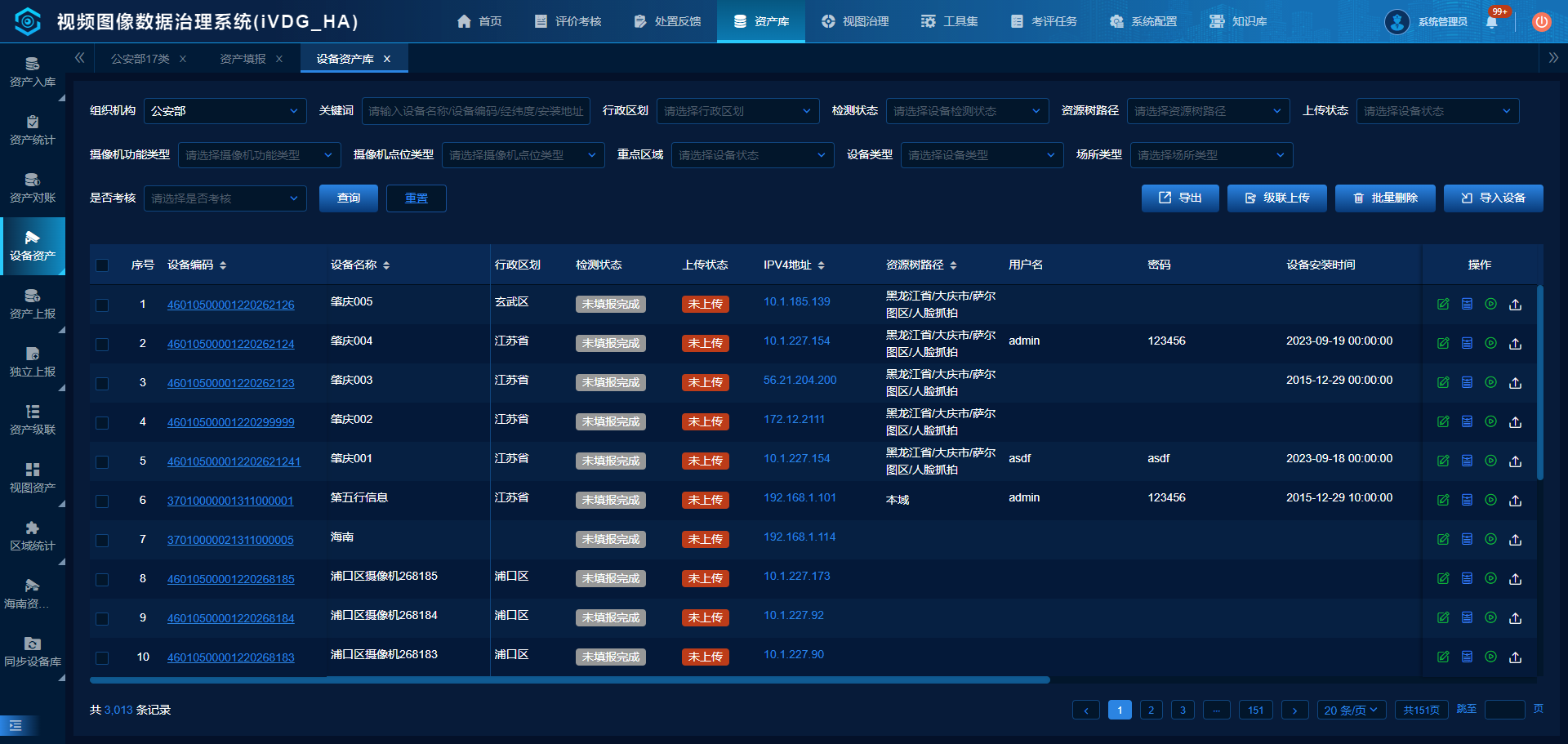Click the detail document icon for row 肇庆004

pos(1467,344)
